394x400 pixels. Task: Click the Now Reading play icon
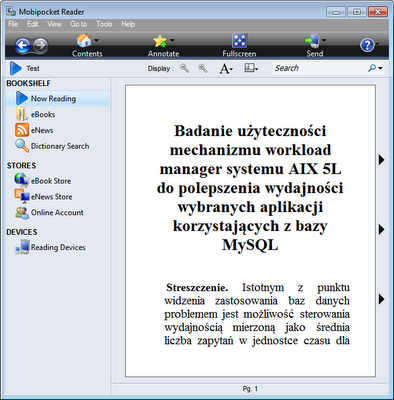point(21,99)
